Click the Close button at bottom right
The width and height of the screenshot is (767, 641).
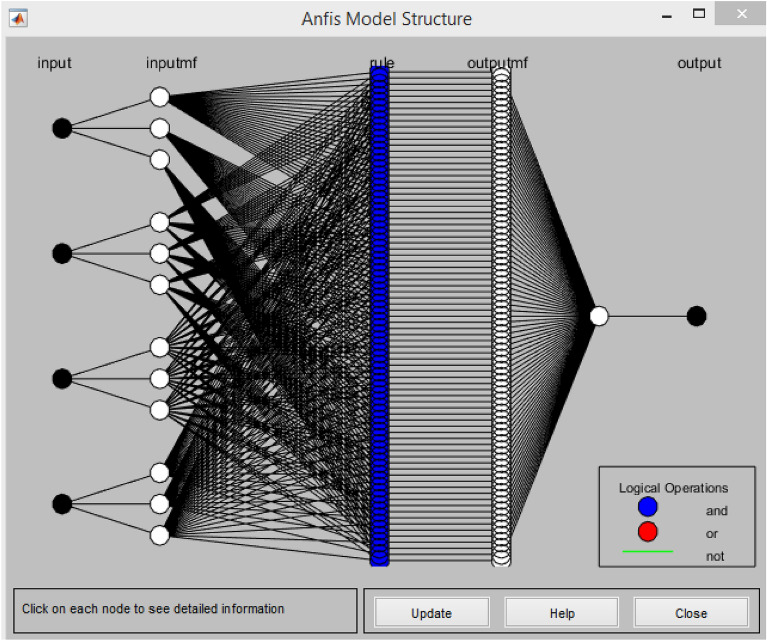[x=691, y=613]
